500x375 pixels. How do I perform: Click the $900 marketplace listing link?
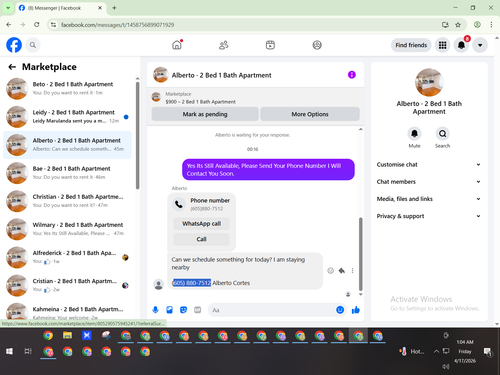tap(200, 102)
